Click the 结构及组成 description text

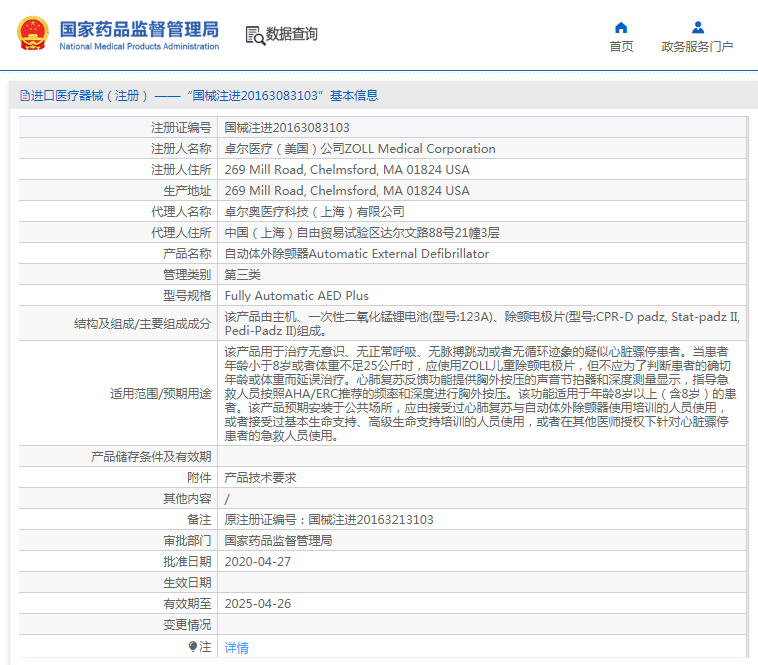point(482,323)
